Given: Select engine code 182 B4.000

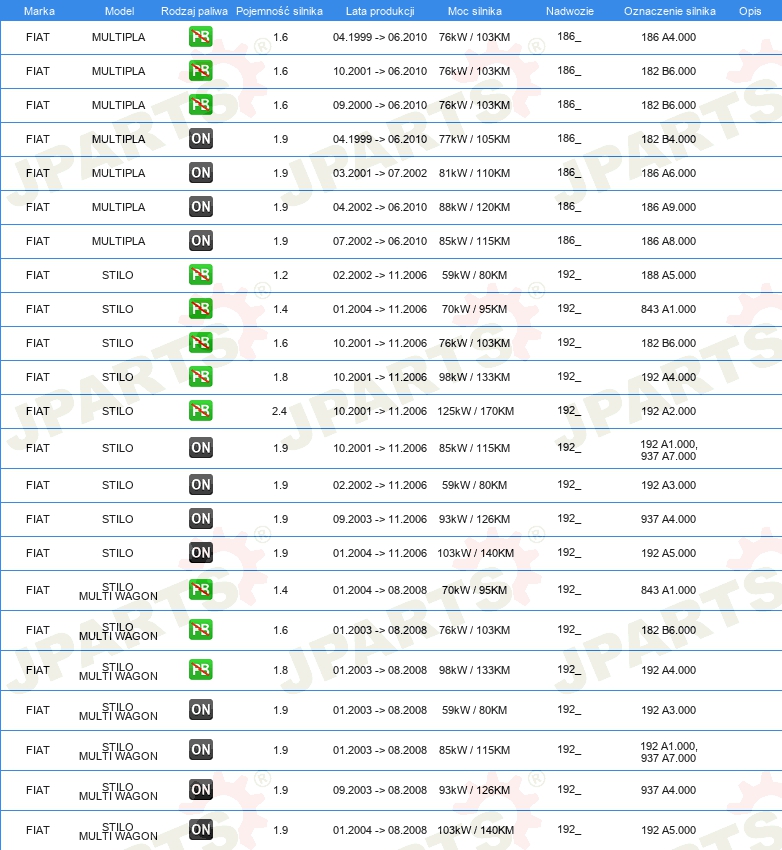Looking at the screenshot, I should pos(668,139).
